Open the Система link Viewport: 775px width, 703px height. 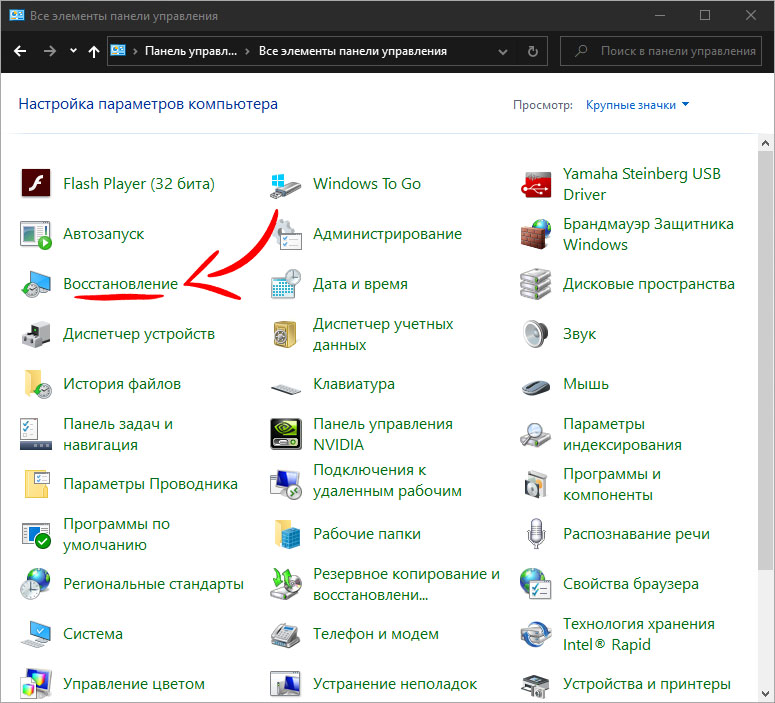click(93, 634)
